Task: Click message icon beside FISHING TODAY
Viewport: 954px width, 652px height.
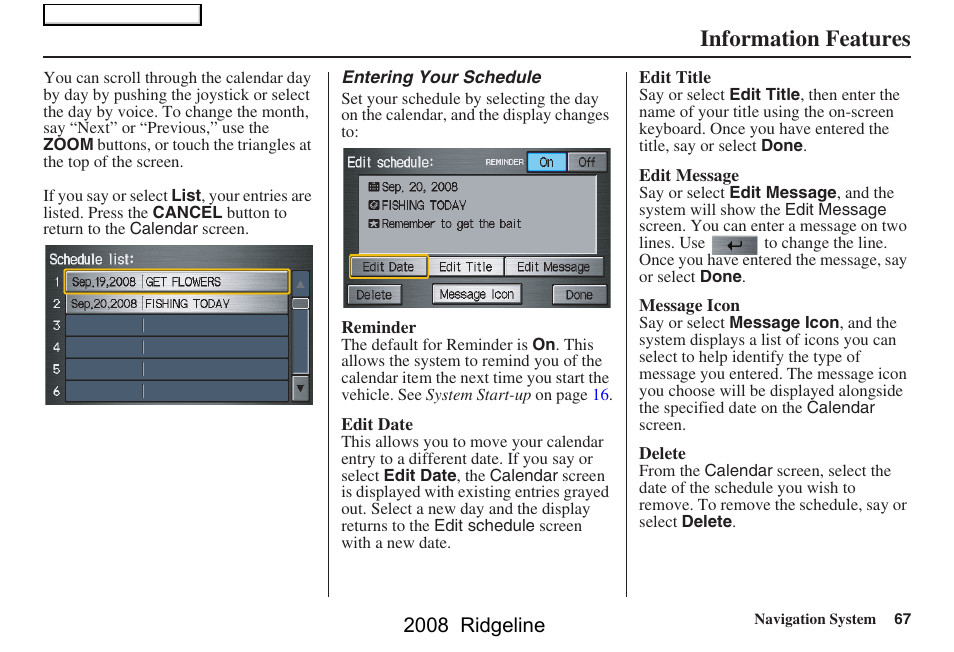Action: click(x=374, y=205)
